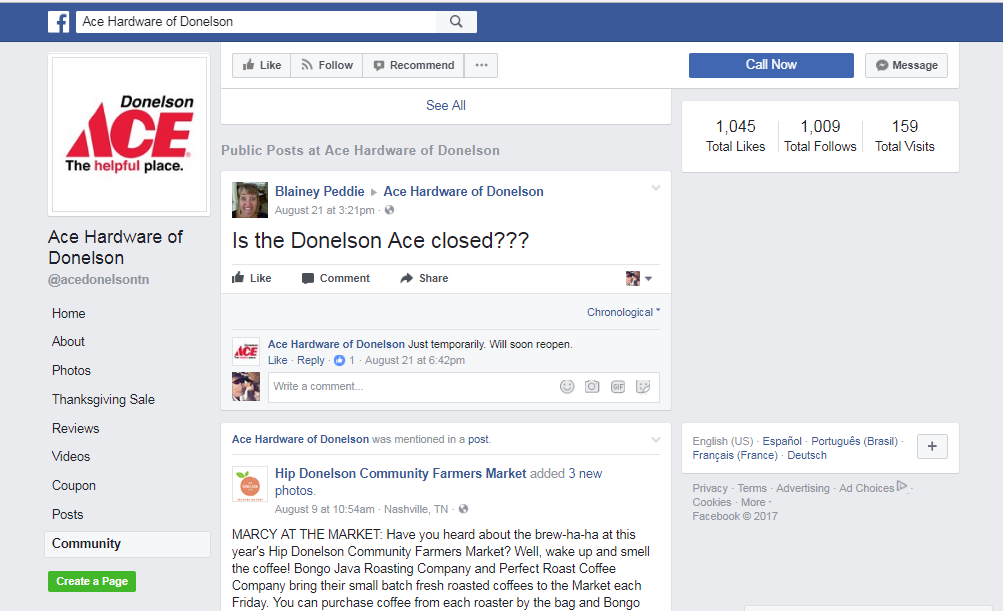This screenshot has height=611, width=1003.
Task: Open the Ace Donelson profile picture
Action: point(129,134)
